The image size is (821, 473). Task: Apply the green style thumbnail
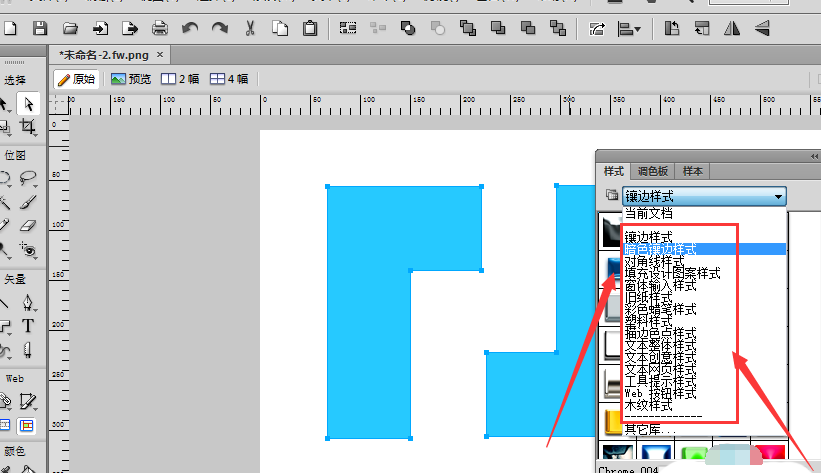694,451
